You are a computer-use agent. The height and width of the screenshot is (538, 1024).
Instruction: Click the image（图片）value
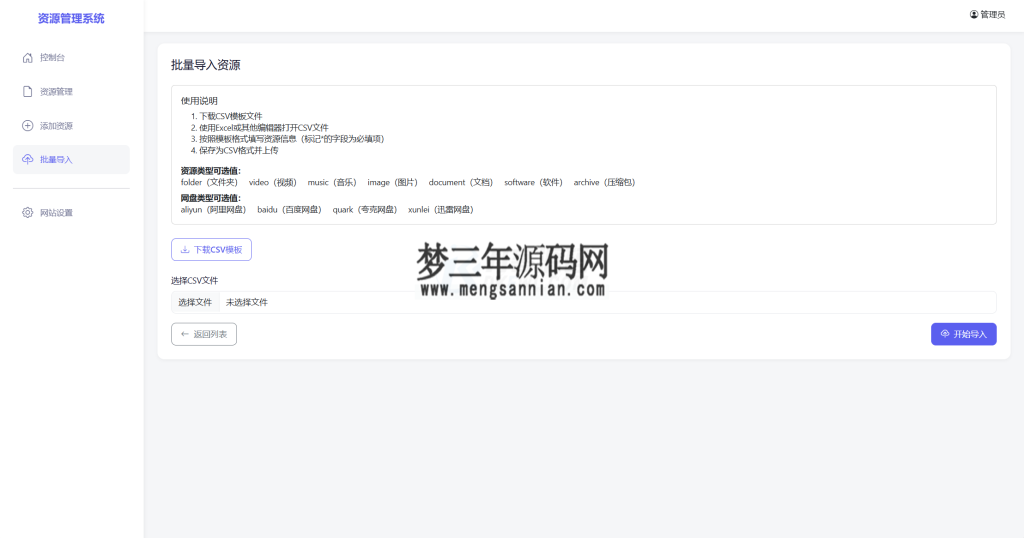392,182
